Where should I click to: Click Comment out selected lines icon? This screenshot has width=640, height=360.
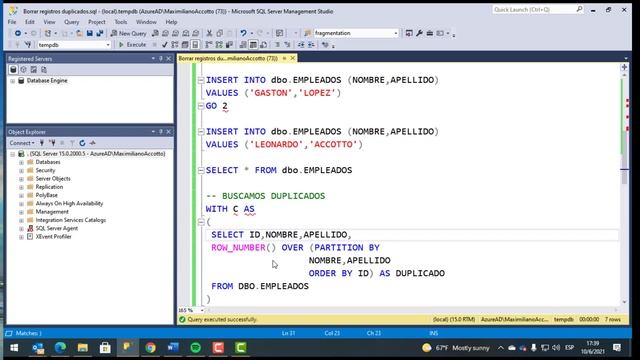[x=278, y=45]
